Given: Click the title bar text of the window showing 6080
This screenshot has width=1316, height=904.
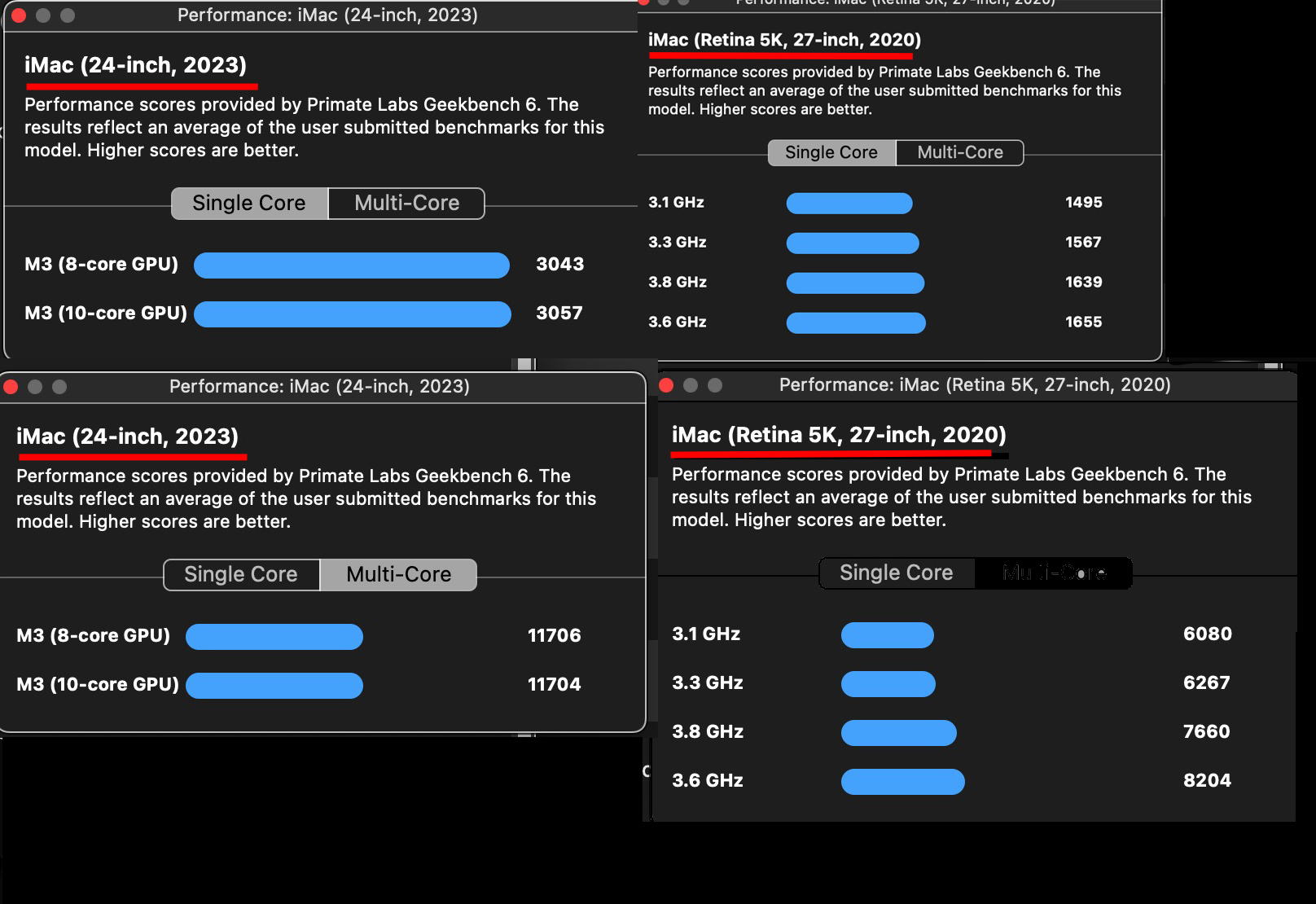Looking at the screenshot, I should coord(975,385).
